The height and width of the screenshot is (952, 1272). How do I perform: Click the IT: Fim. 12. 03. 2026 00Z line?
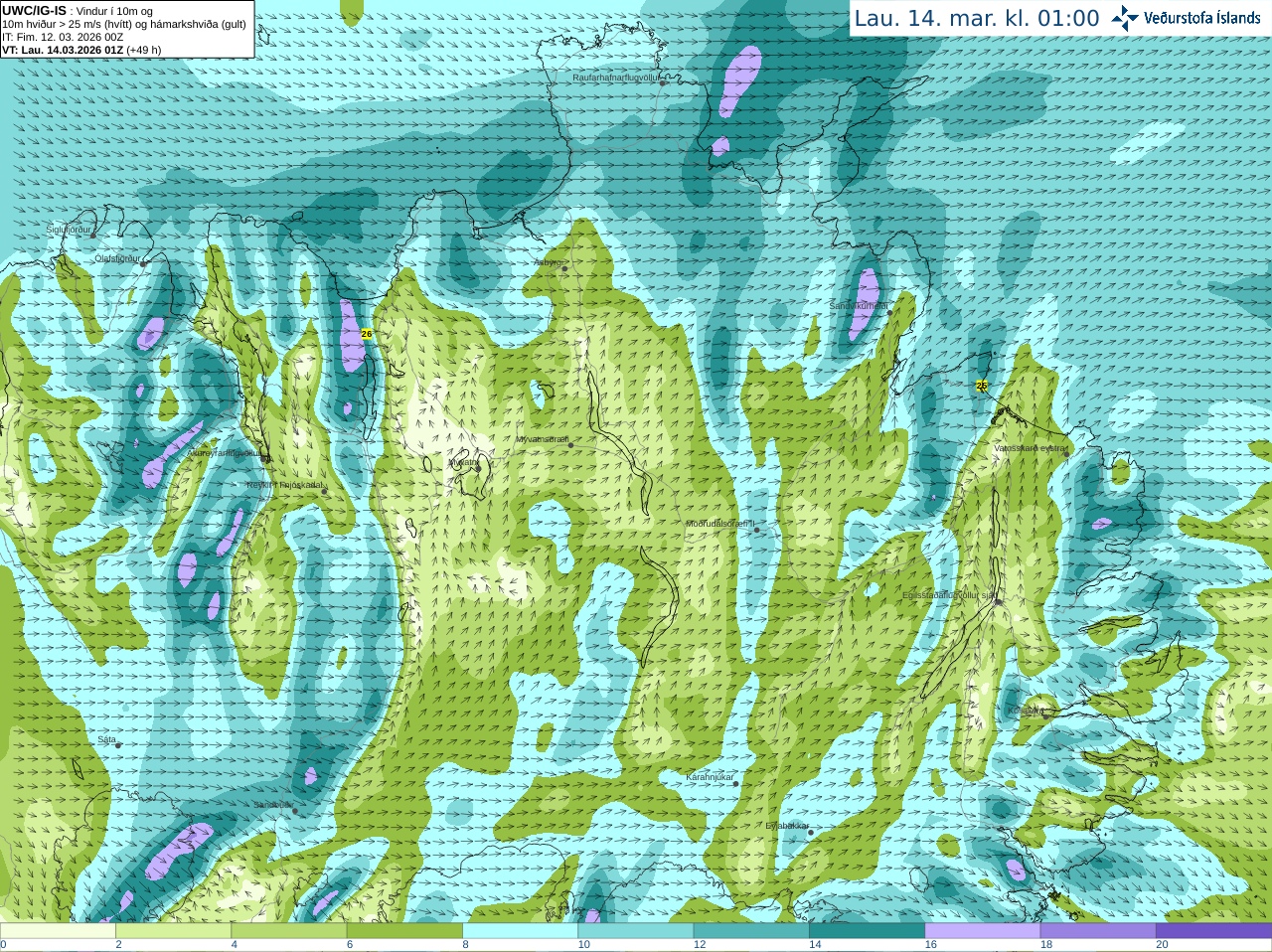tap(63, 37)
